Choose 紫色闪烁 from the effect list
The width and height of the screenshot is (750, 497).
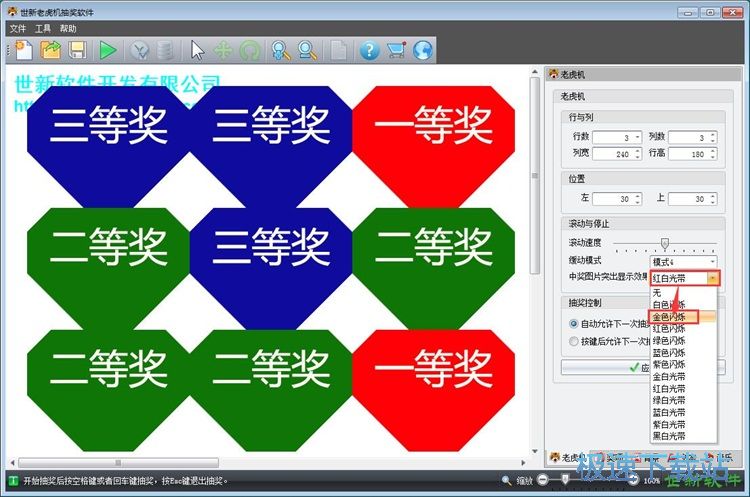point(684,364)
